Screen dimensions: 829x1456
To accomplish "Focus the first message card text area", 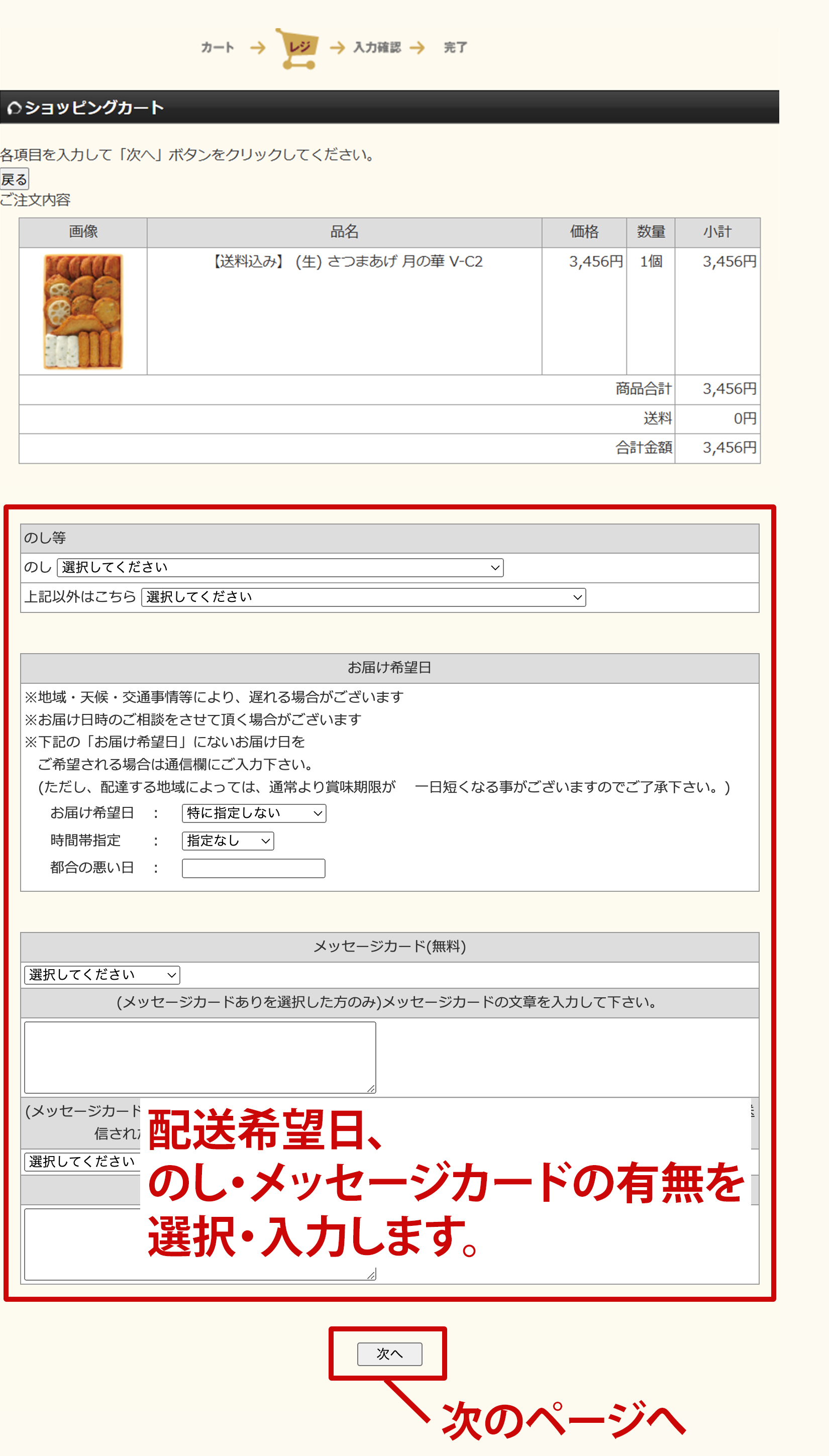I will pos(199,1057).
